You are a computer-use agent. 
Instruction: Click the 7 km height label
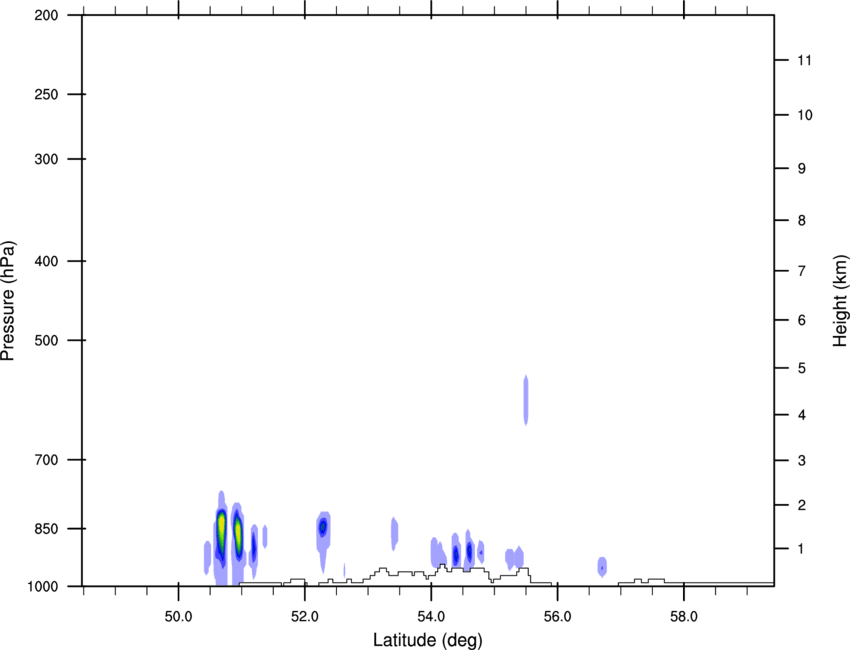[802, 271]
